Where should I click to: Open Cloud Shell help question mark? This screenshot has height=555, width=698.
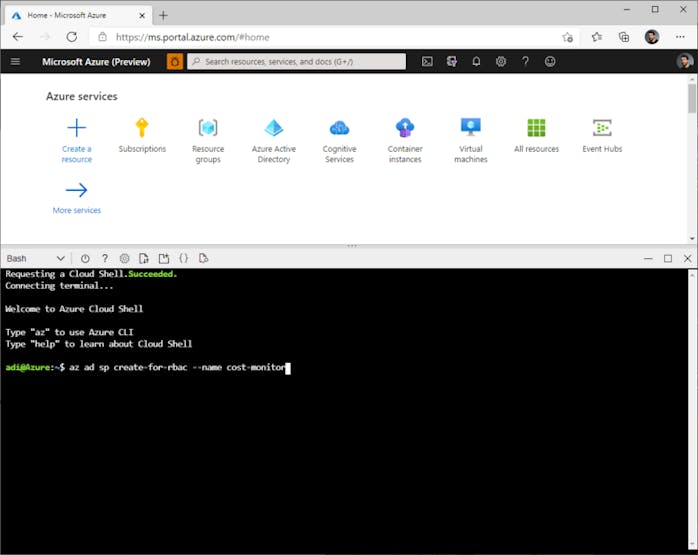tap(105, 259)
